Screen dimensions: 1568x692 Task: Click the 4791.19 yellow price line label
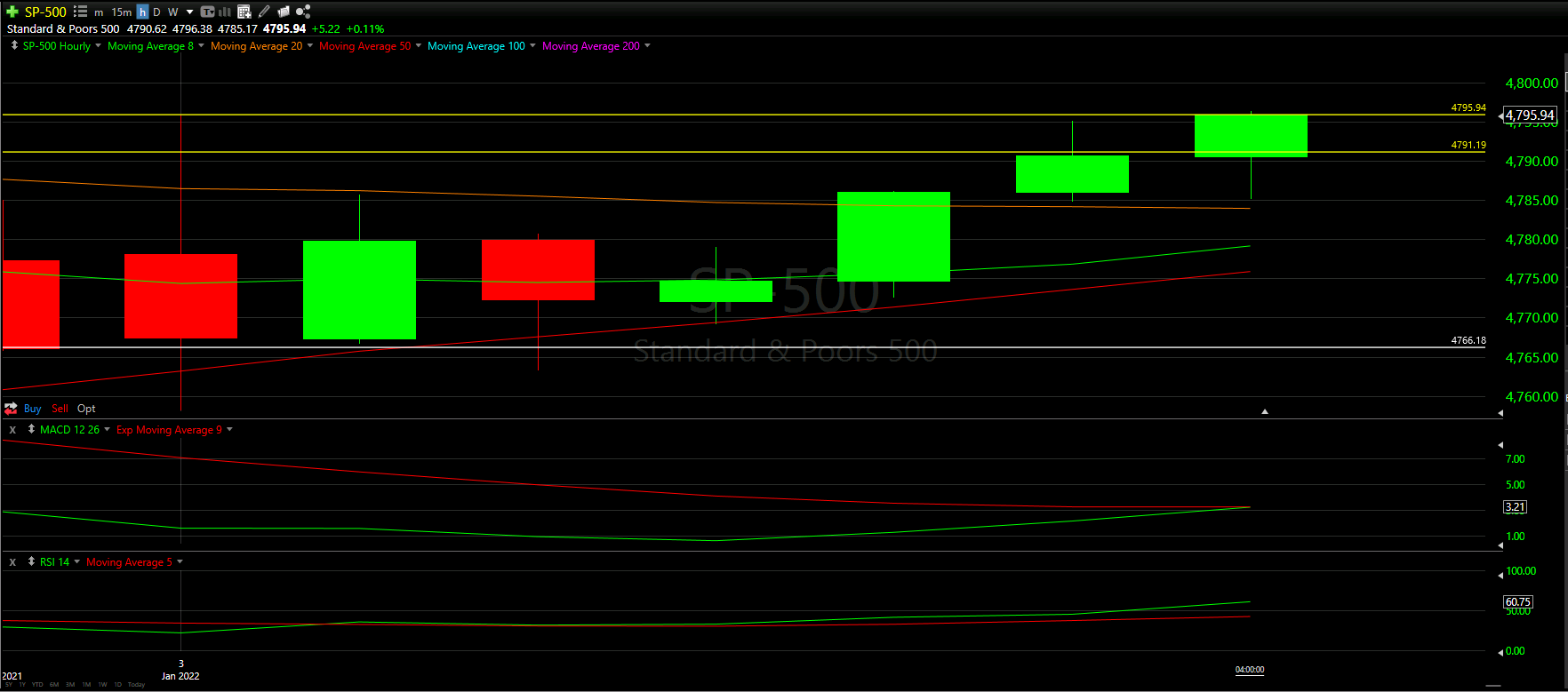(1468, 145)
